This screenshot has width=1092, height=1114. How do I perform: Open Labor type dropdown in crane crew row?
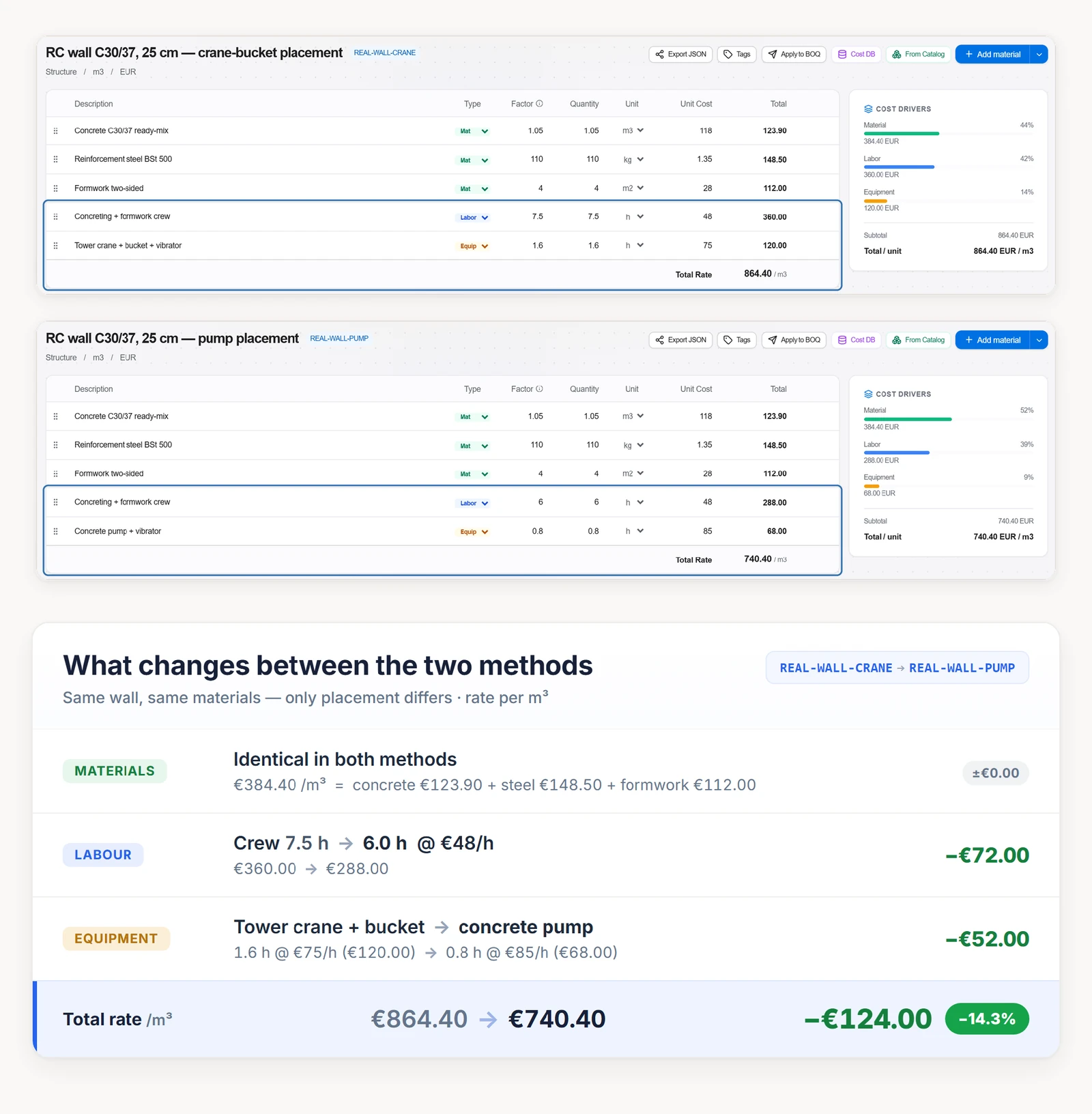pos(473,218)
